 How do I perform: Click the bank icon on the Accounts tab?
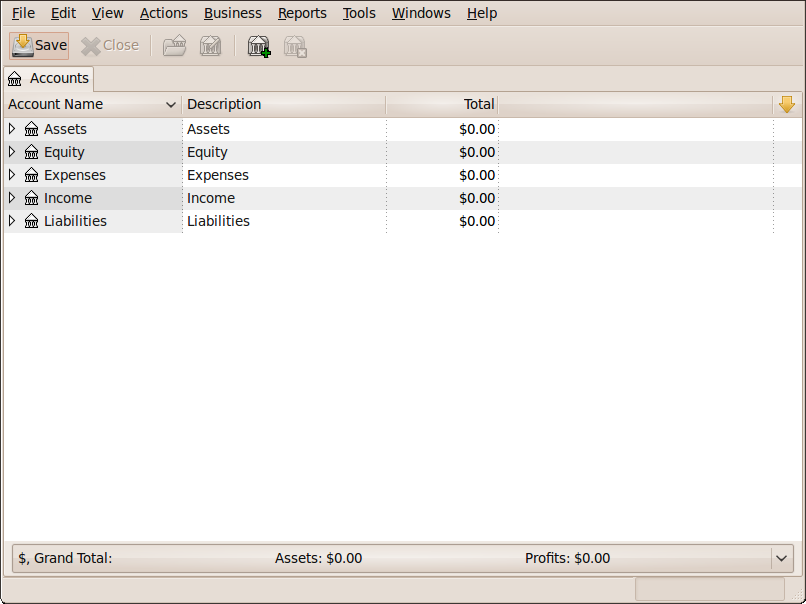17,78
